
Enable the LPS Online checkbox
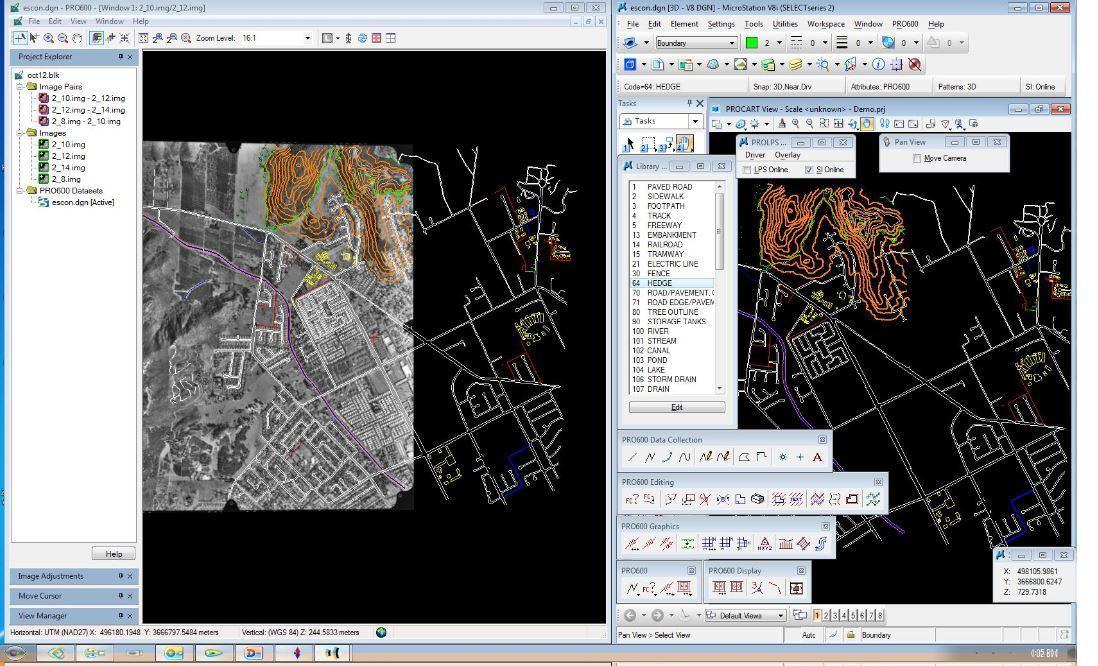pos(748,170)
